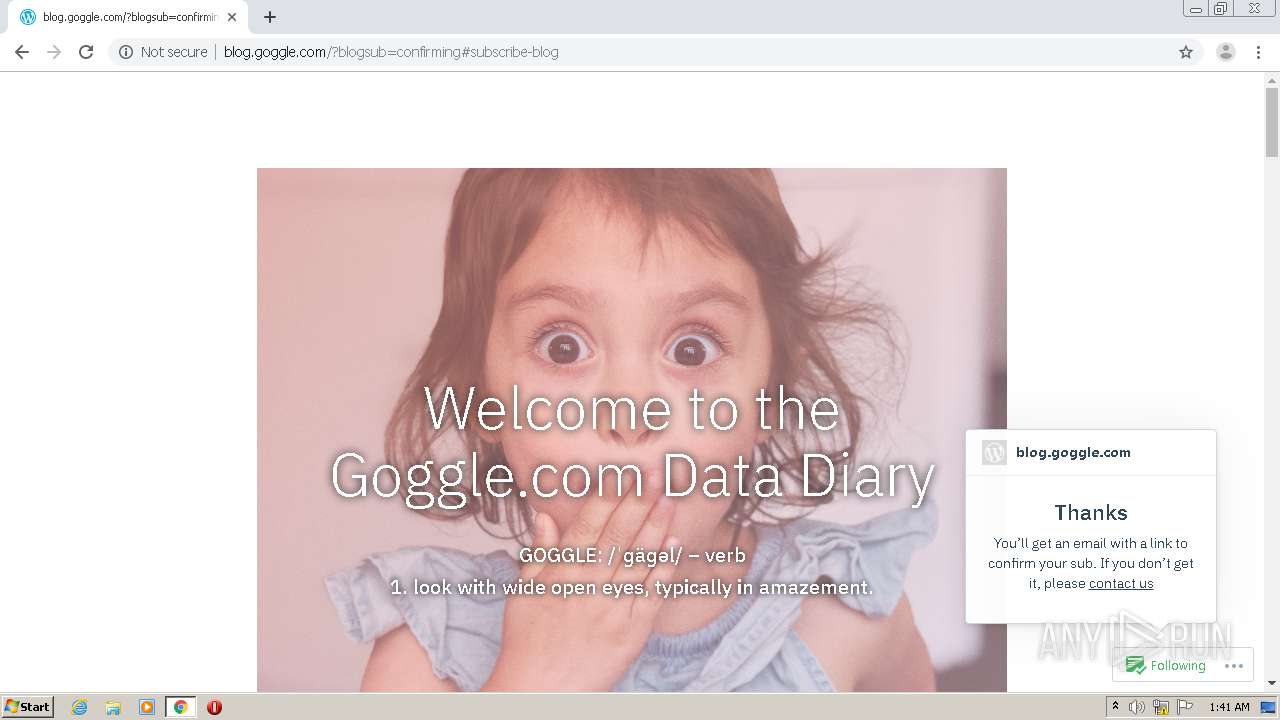This screenshot has height=720, width=1280.
Task: Open the Action Center flag icon
Action: point(1185,707)
